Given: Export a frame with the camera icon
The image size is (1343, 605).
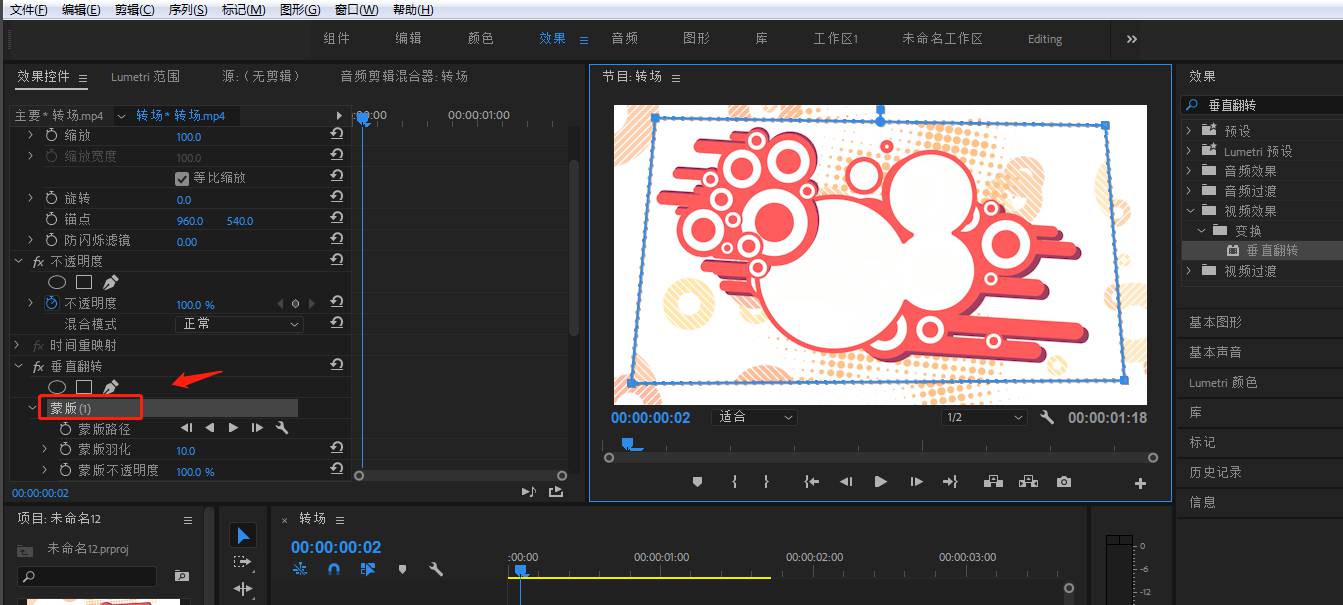Looking at the screenshot, I should point(1063,481).
